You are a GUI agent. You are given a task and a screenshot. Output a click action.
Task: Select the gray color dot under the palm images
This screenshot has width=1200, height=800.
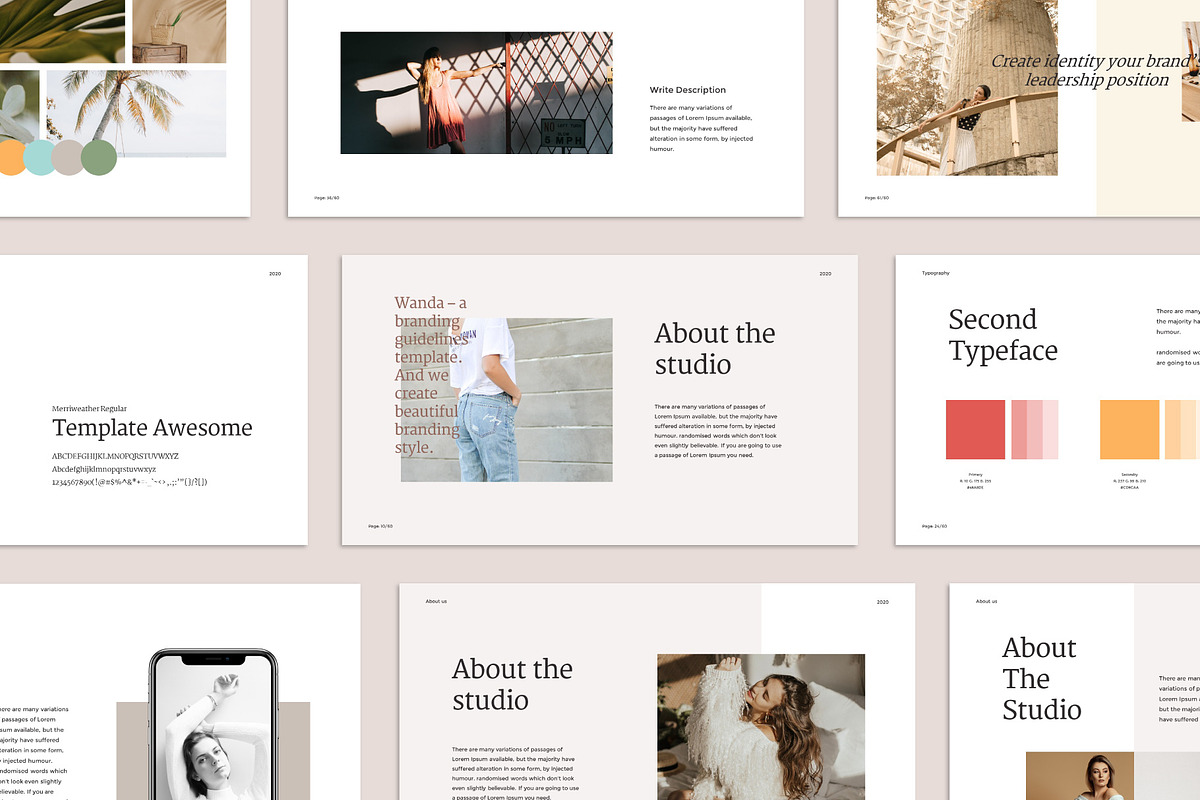[66, 159]
